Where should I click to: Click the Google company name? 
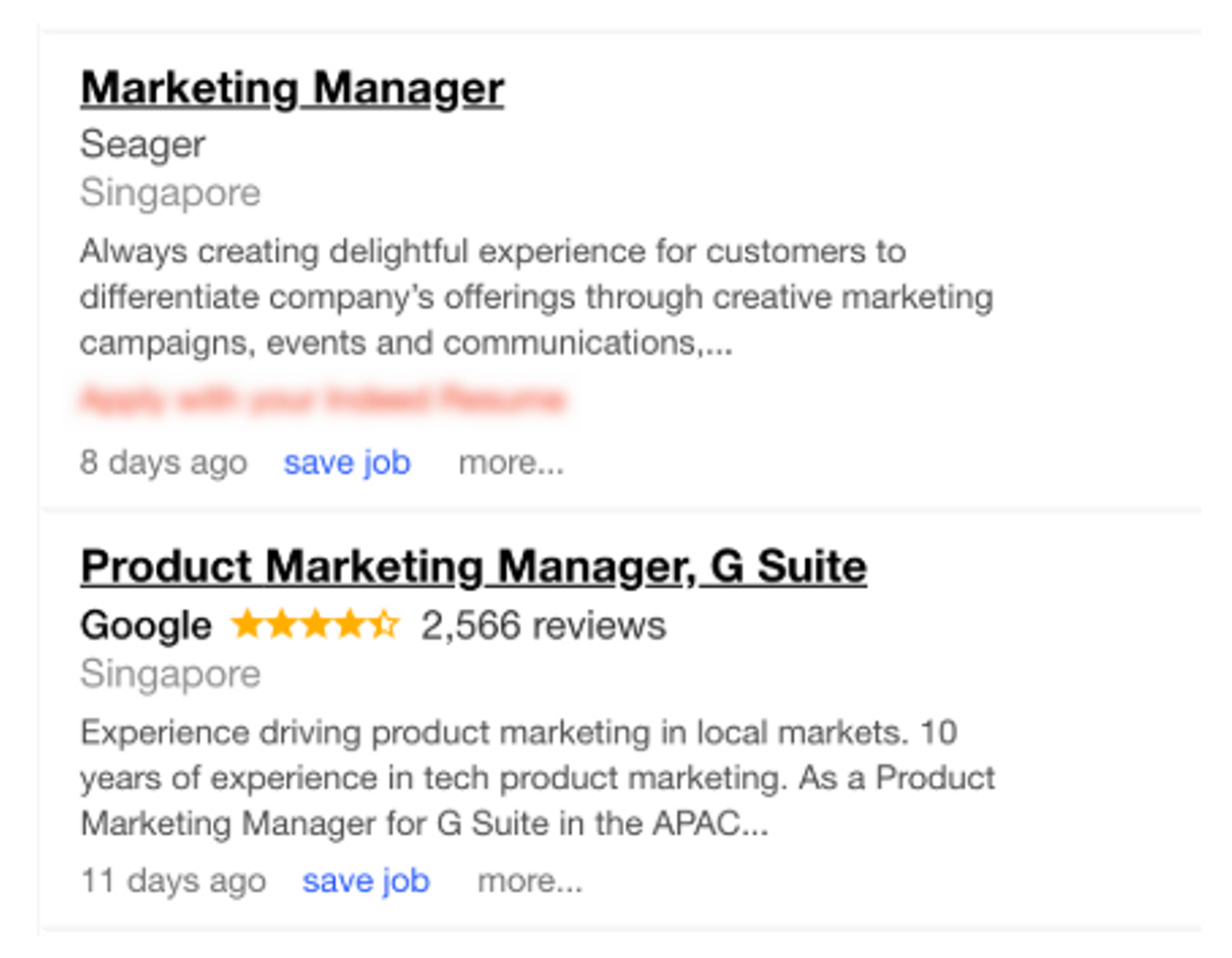pos(145,625)
